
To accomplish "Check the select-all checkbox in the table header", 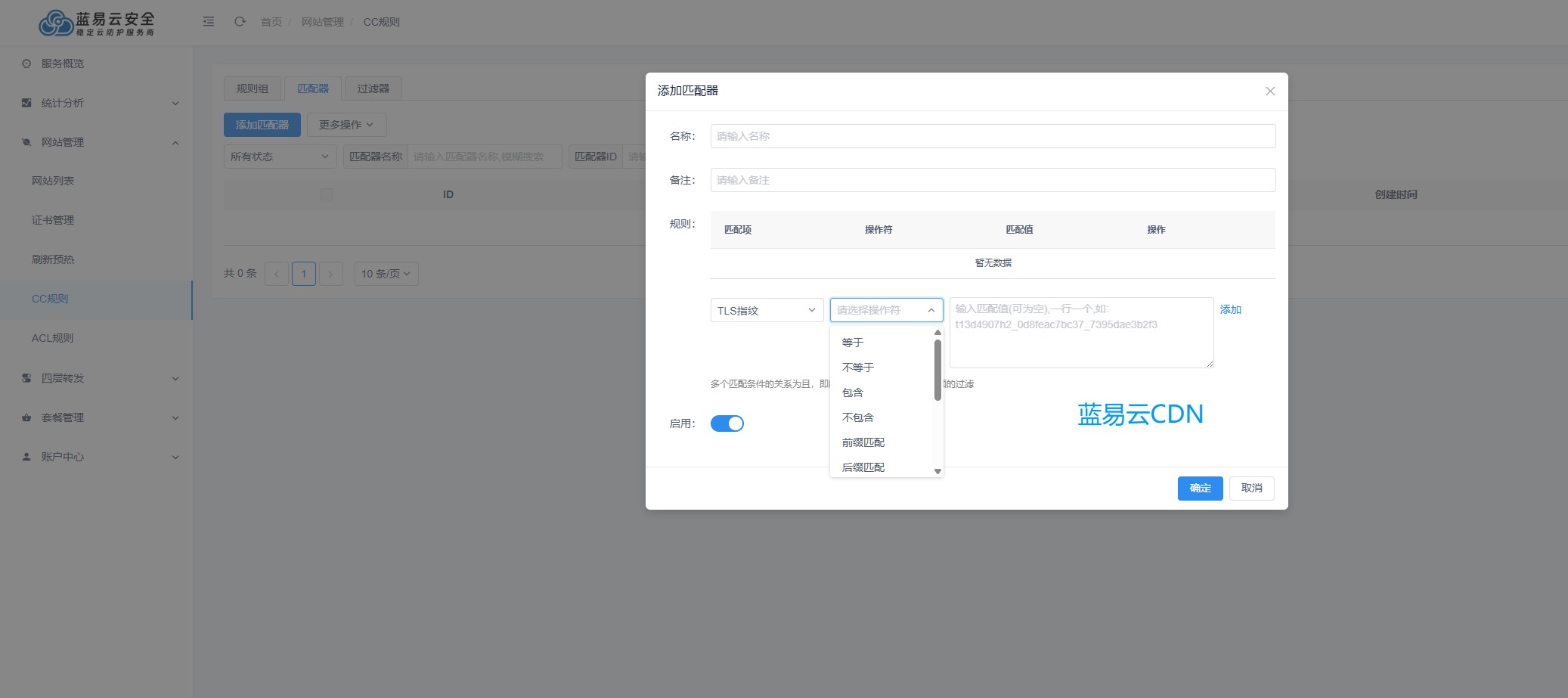I will (x=326, y=194).
